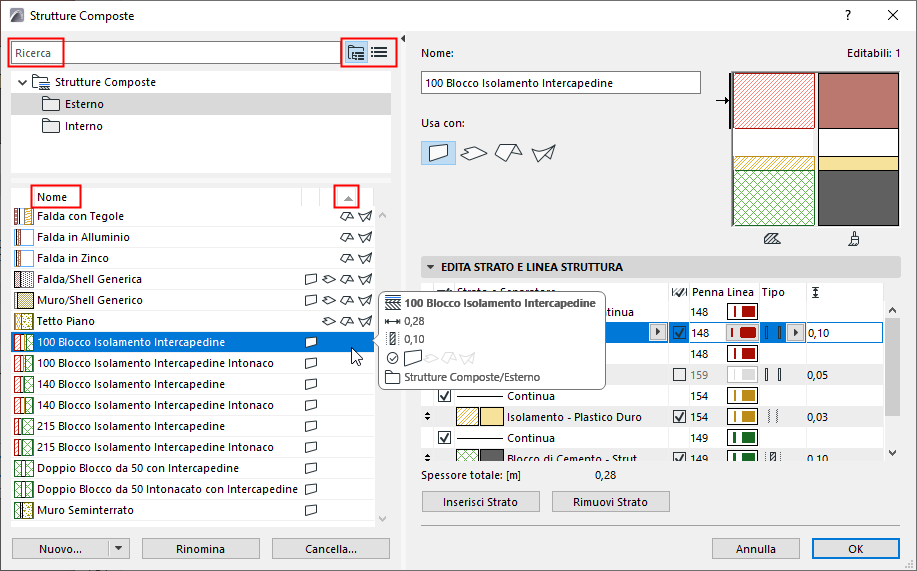Click help question mark icon
The width and height of the screenshot is (917, 571).
(848, 15)
